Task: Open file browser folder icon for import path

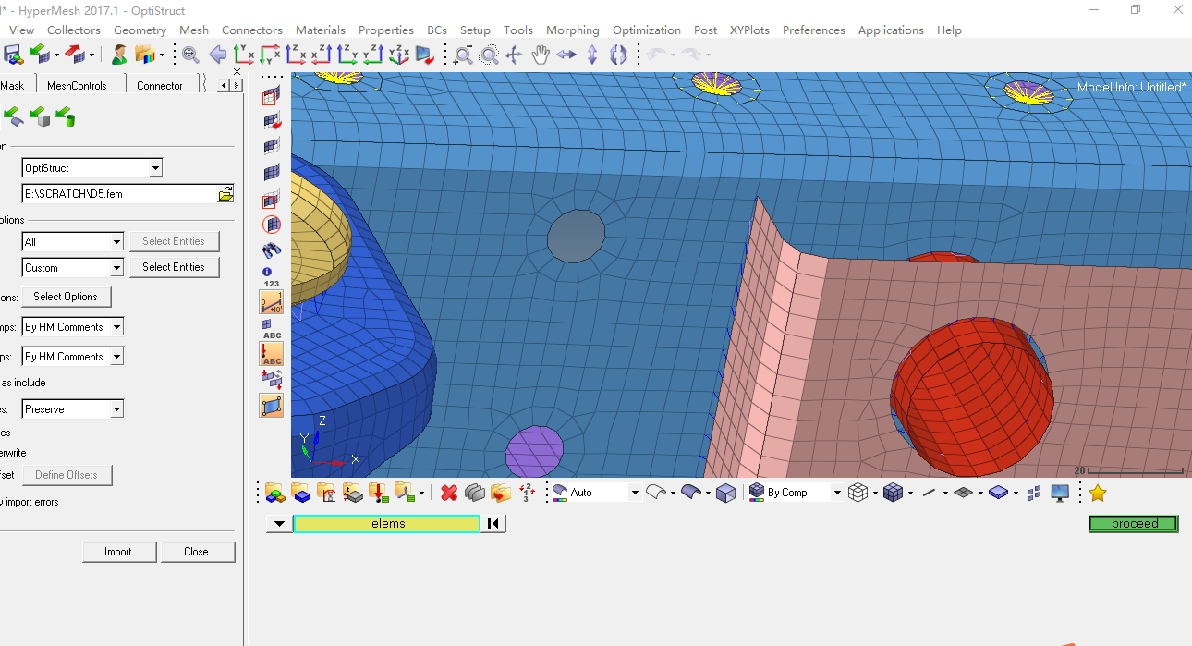Action: pos(226,194)
